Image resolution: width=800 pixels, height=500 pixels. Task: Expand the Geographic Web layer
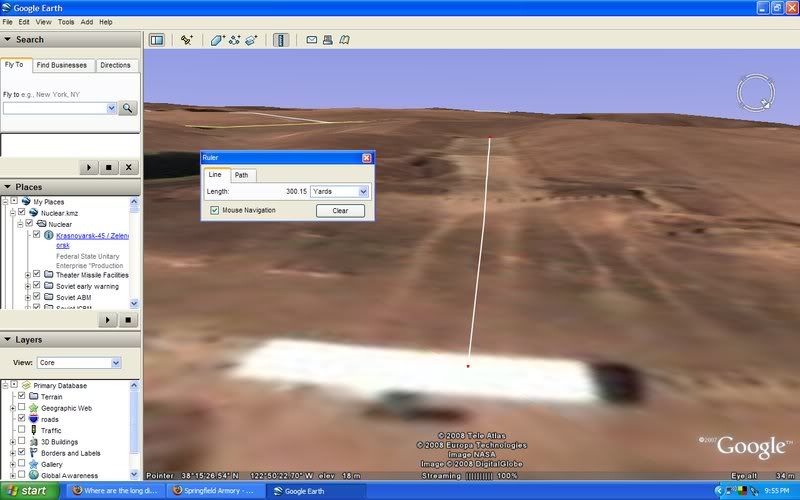[13, 408]
